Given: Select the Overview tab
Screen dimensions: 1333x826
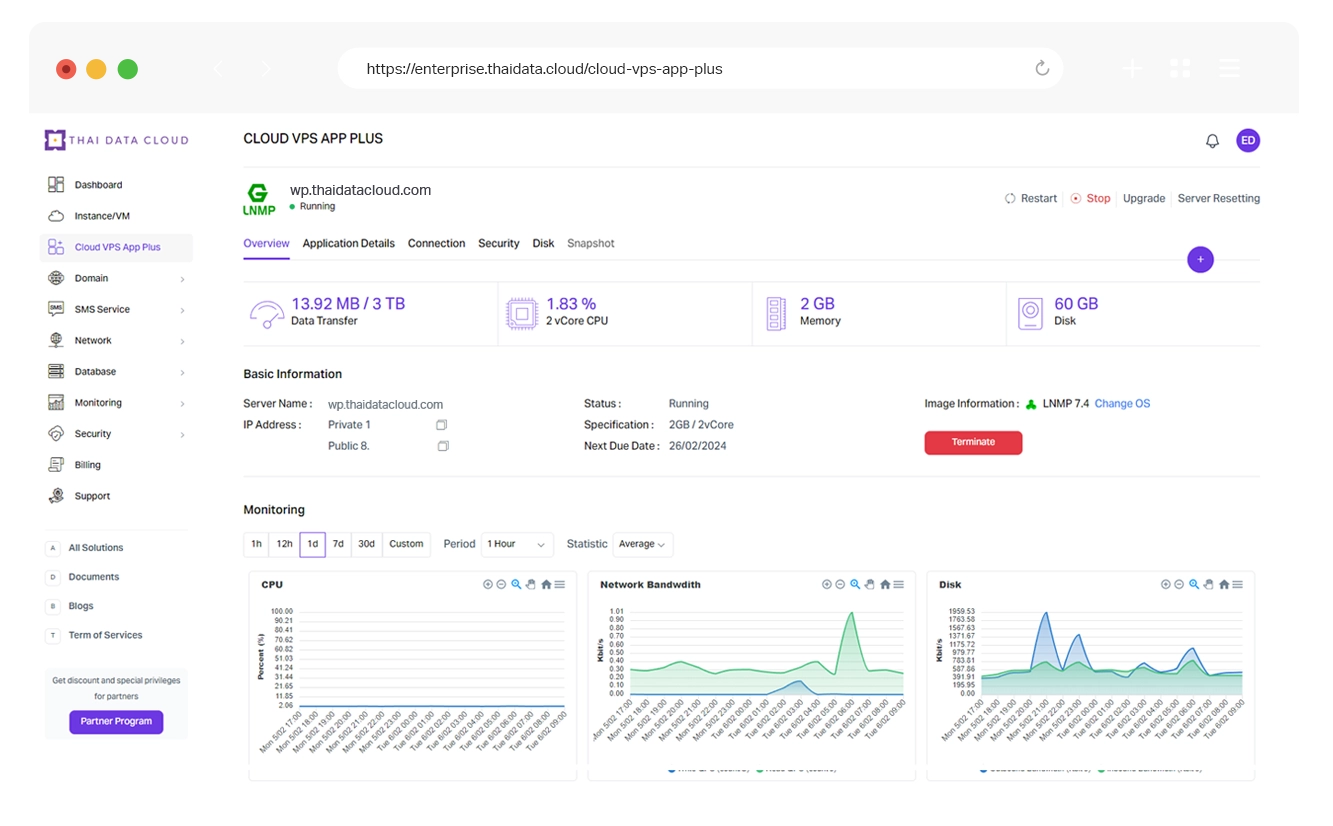Looking at the screenshot, I should tap(266, 244).
